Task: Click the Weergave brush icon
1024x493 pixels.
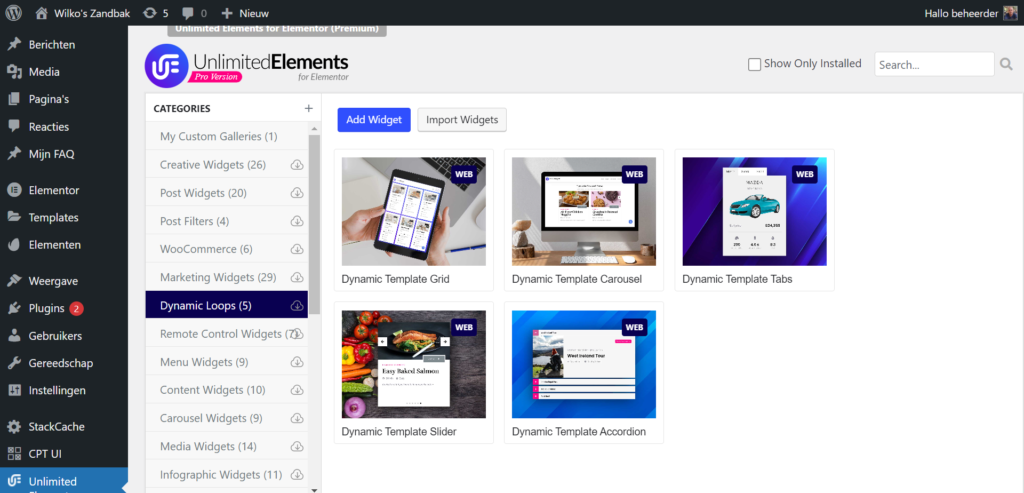Action: pyautogui.click(x=14, y=281)
